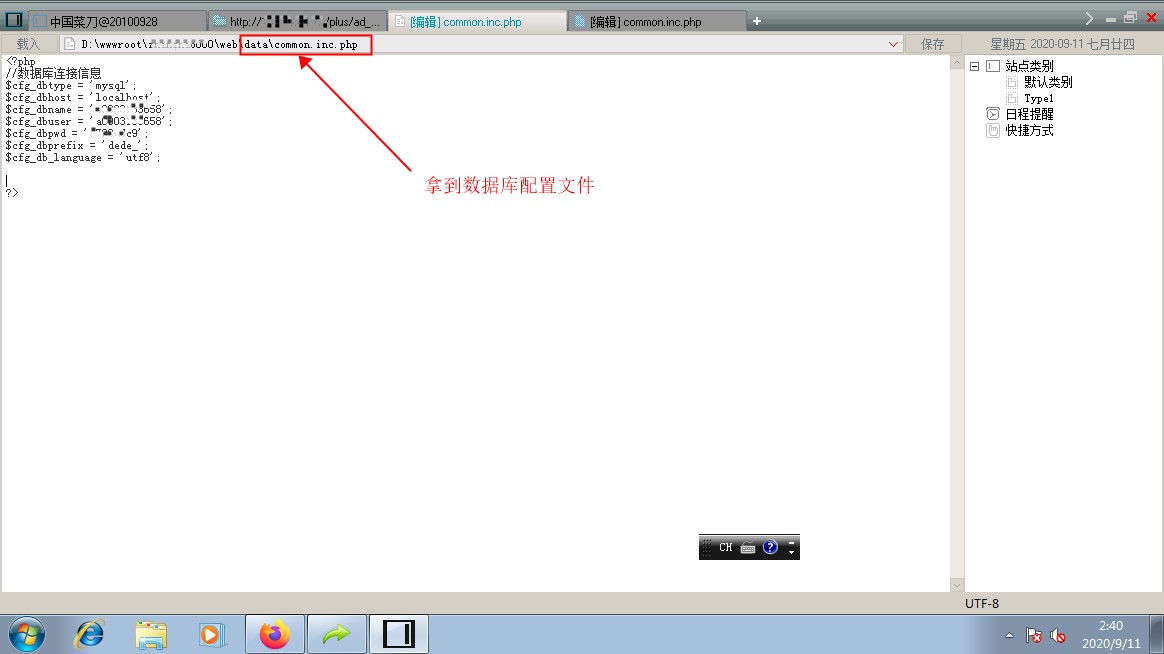Click the 载入 button

point(28,45)
